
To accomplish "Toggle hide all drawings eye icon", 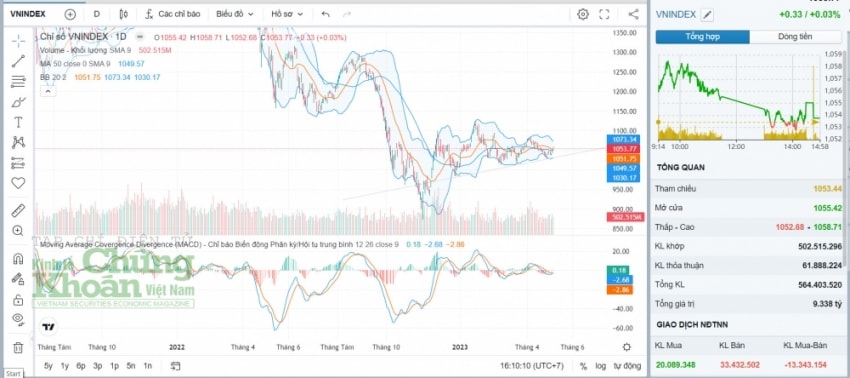I will (x=18, y=319).
